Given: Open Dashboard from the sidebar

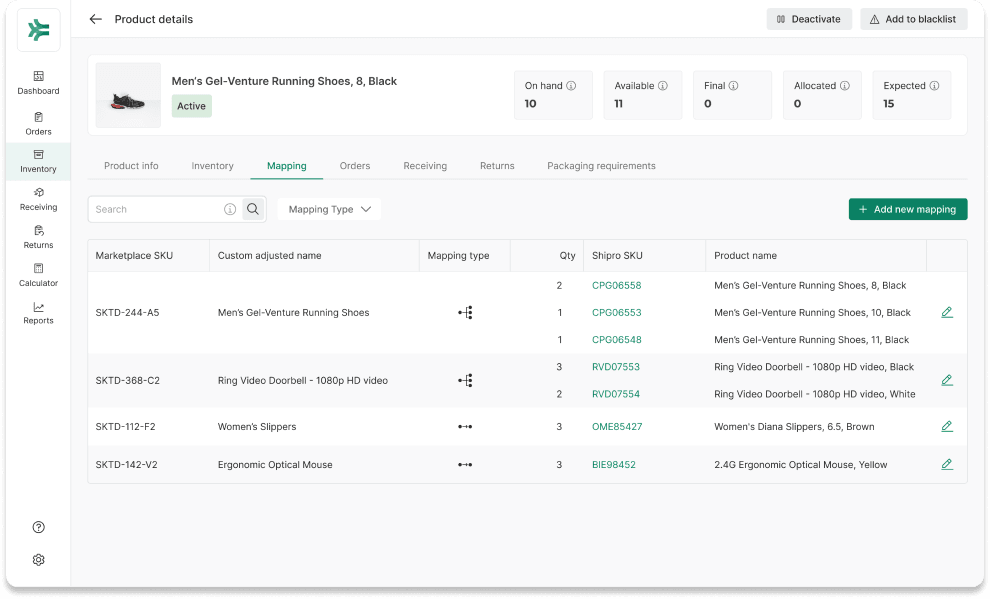Looking at the screenshot, I should pyautogui.click(x=38, y=82).
